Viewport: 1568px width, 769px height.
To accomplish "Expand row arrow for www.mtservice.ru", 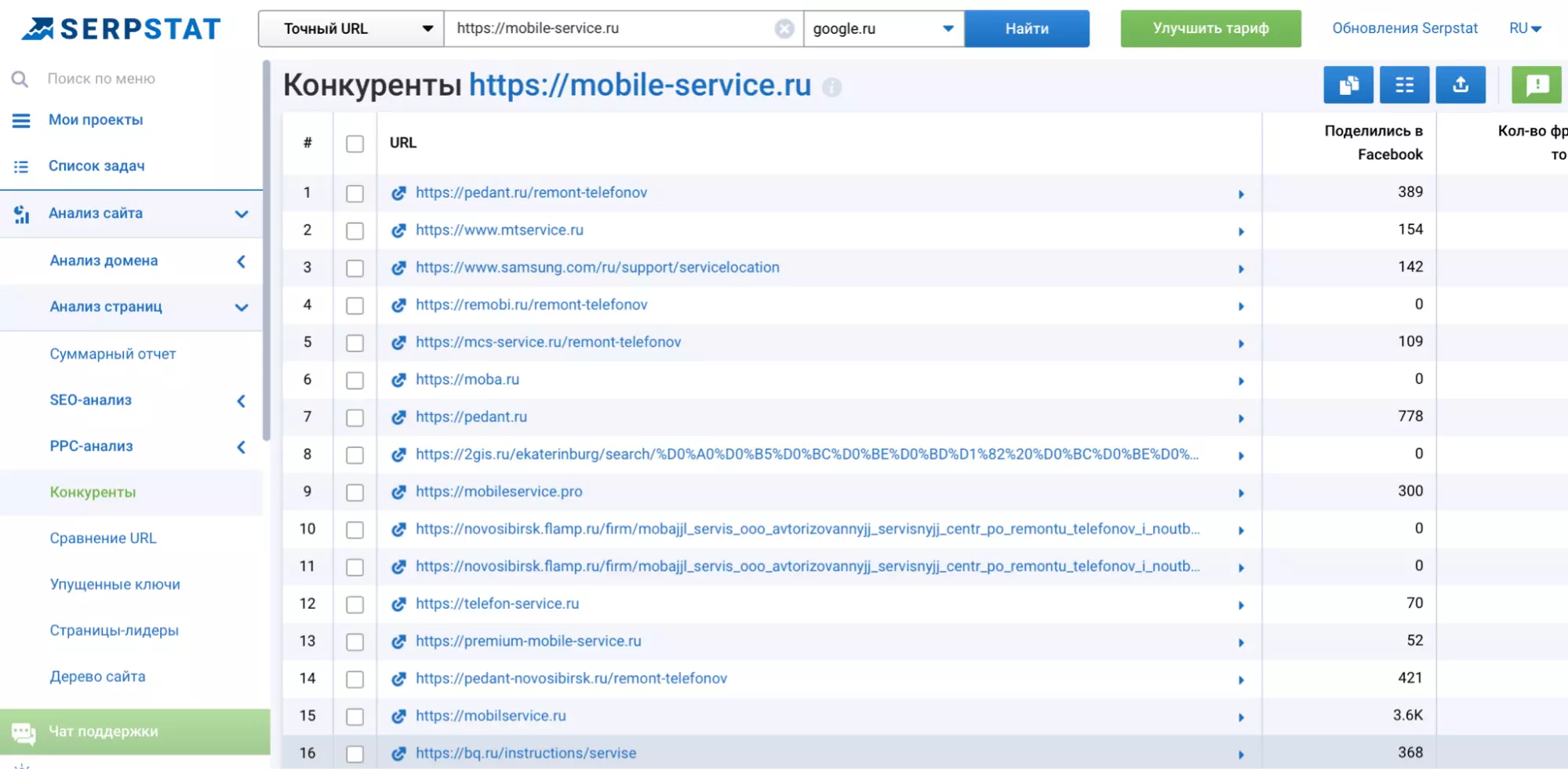I will click(x=1241, y=232).
